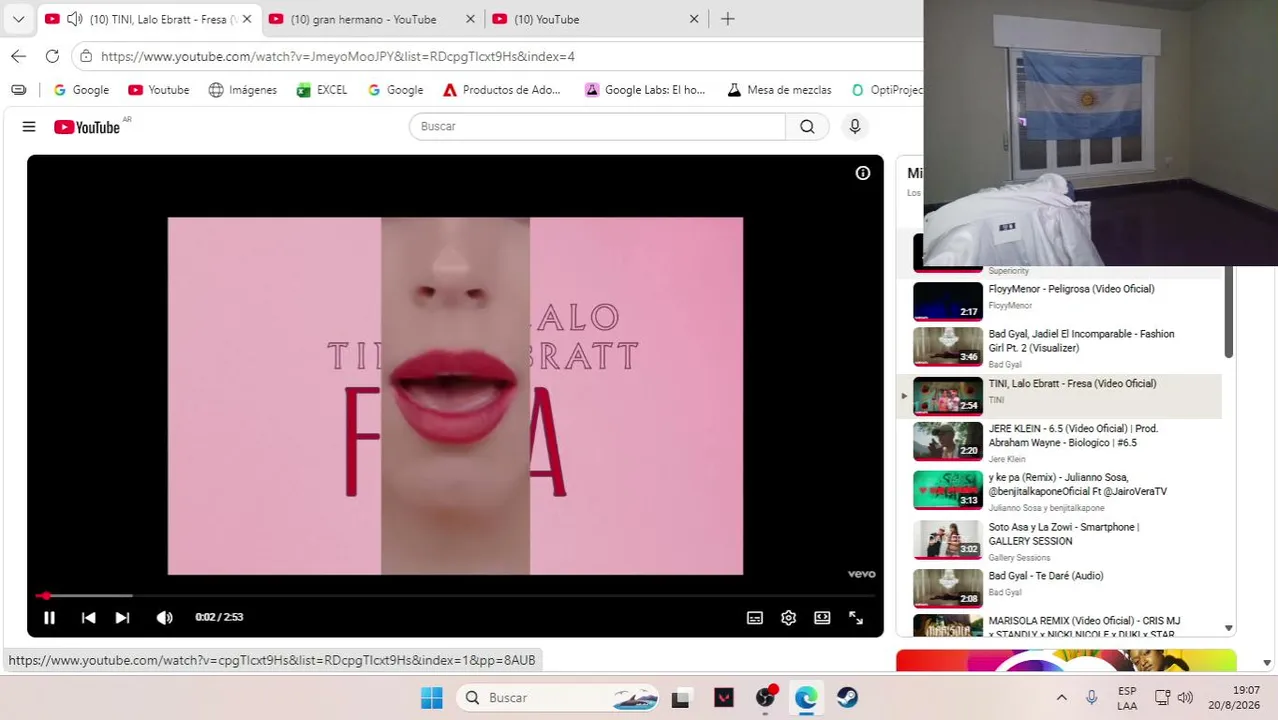Open Microsoft Edge on the taskbar
1278x720 pixels.
[806, 698]
